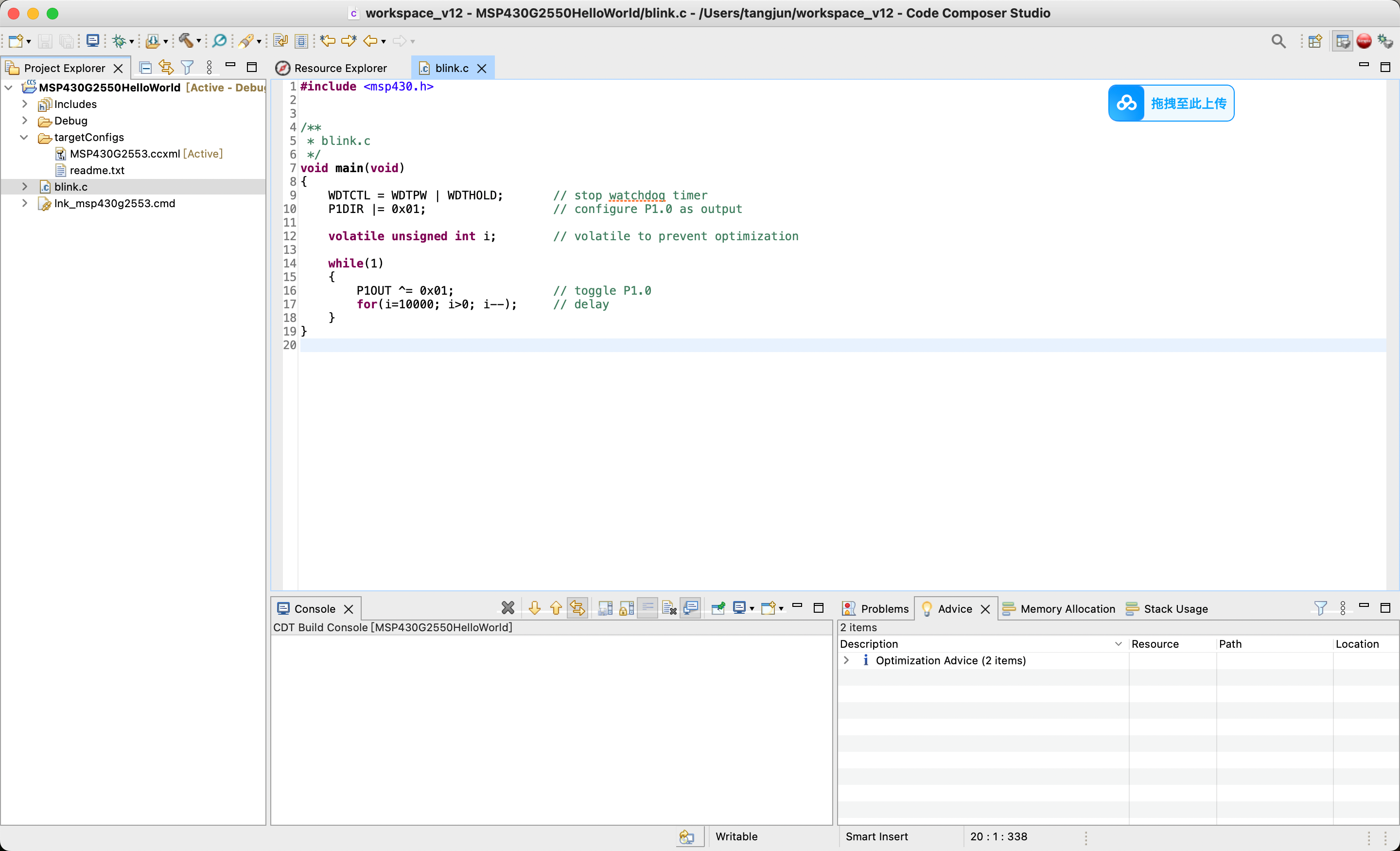Click the red stop icon at top right
This screenshot has width=1400, height=851.
[x=1364, y=41]
